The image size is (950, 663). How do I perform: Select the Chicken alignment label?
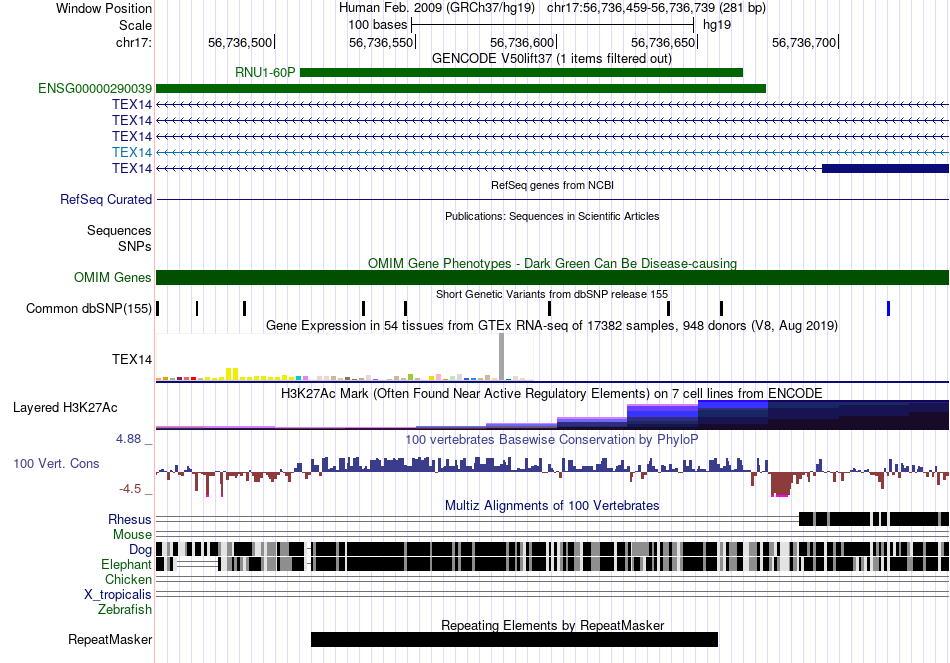tap(128, 580)
